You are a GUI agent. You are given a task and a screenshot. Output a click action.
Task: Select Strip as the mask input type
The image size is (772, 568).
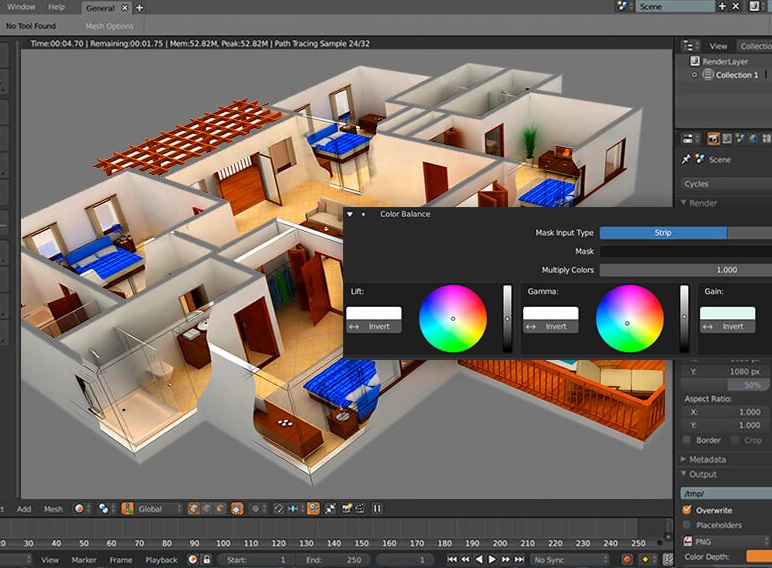pyautogui.click(x=663, y=233)
